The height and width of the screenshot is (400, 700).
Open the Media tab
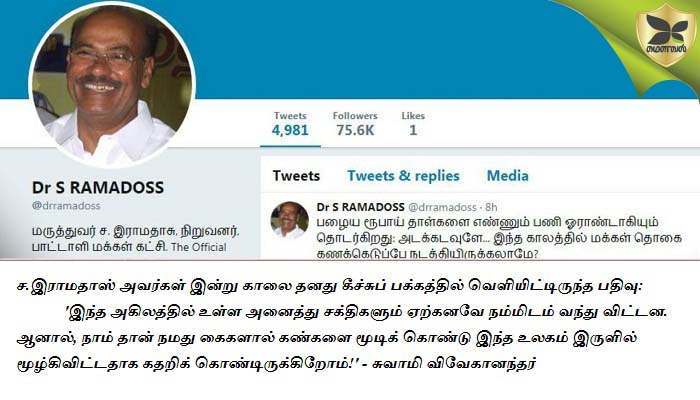coord(508,176)
